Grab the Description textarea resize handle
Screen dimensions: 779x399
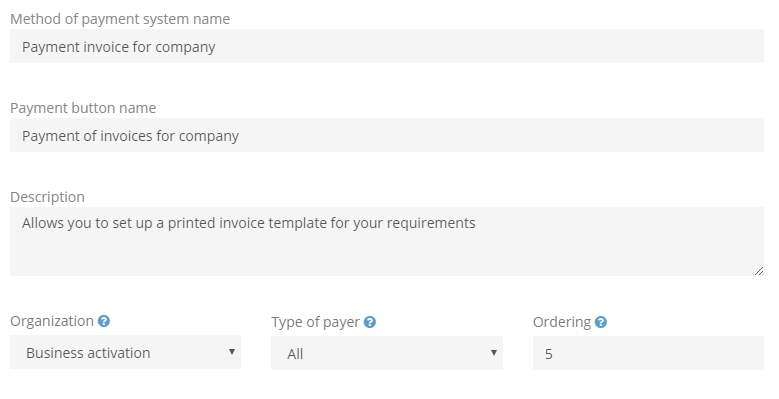click(759, 271)
